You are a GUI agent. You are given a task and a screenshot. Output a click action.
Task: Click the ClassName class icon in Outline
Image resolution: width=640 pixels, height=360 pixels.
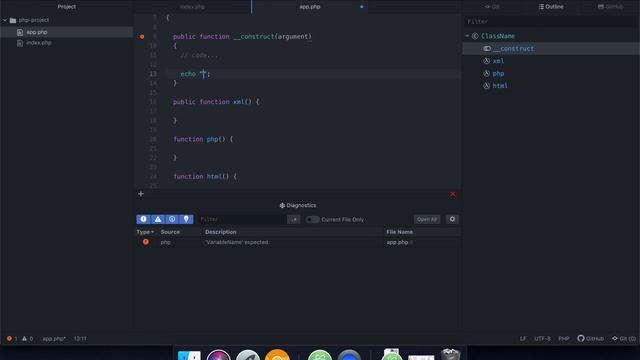475,36
